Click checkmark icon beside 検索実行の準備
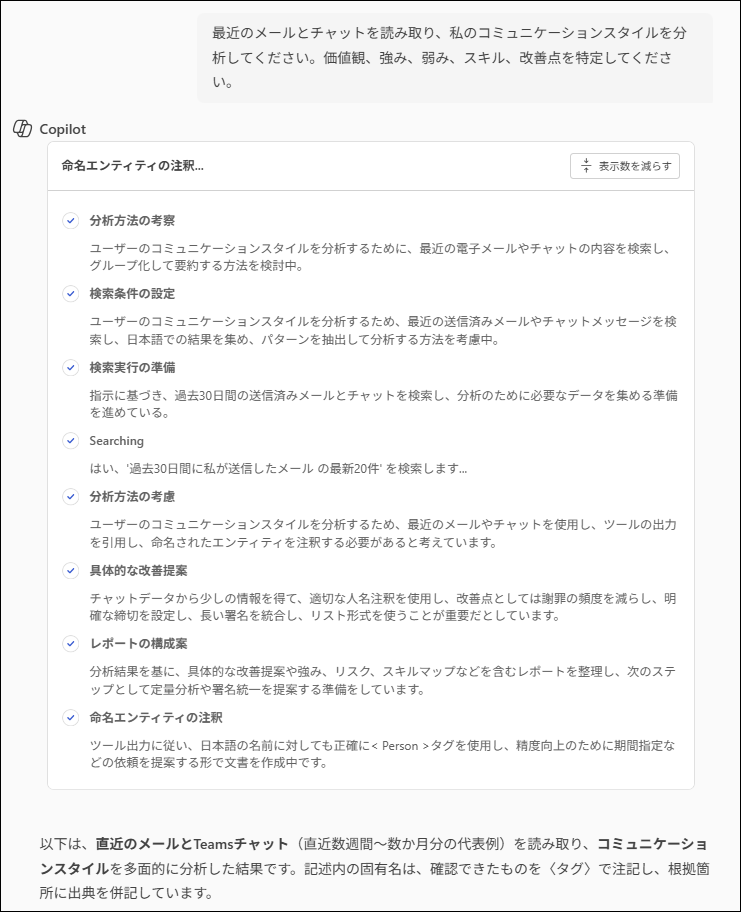 tap(70, 368)
